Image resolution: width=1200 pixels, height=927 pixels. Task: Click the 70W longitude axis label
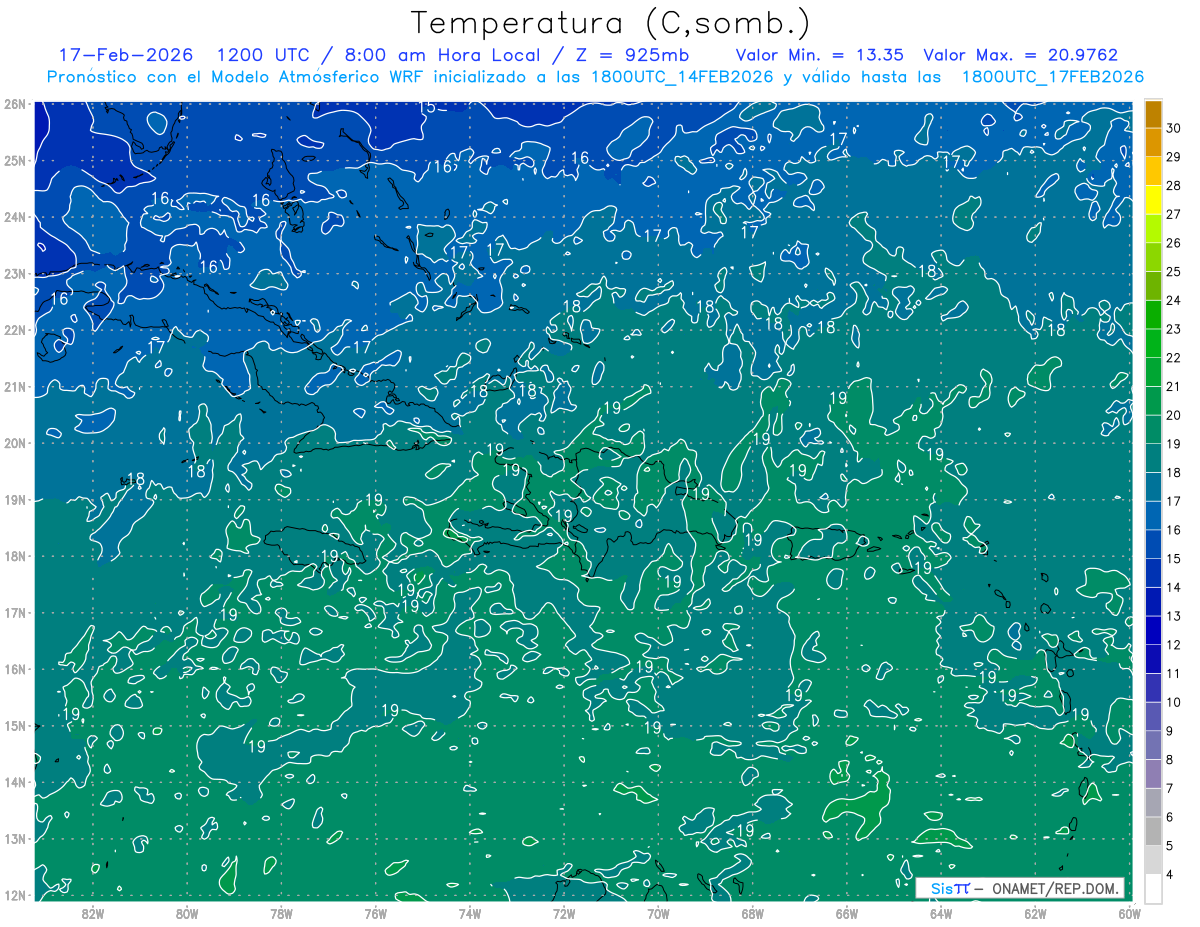click(658, 913)
